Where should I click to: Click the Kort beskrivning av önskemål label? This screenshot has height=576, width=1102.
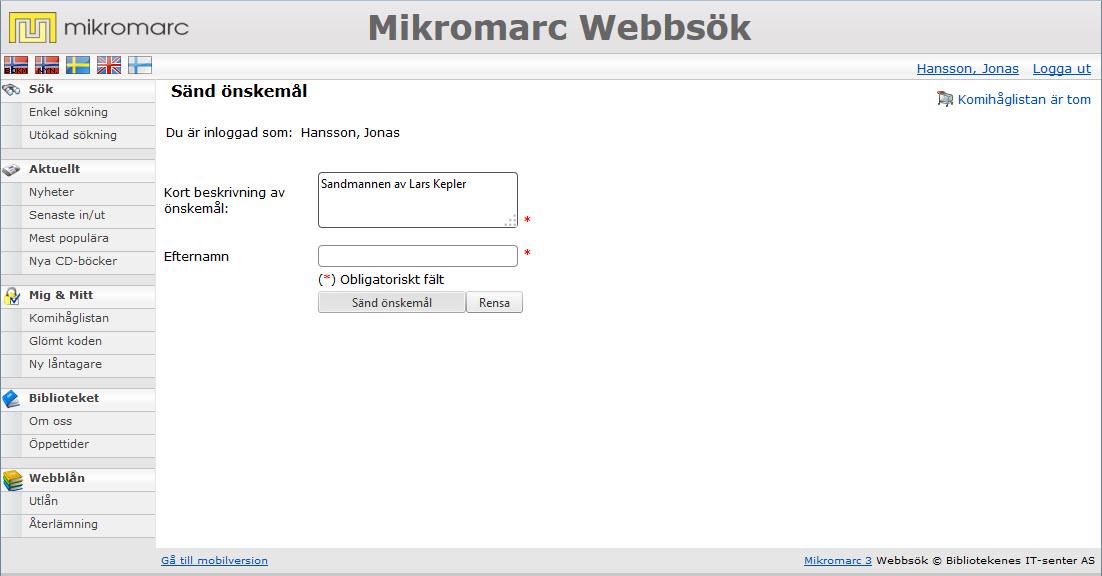[x=224, y=200]
